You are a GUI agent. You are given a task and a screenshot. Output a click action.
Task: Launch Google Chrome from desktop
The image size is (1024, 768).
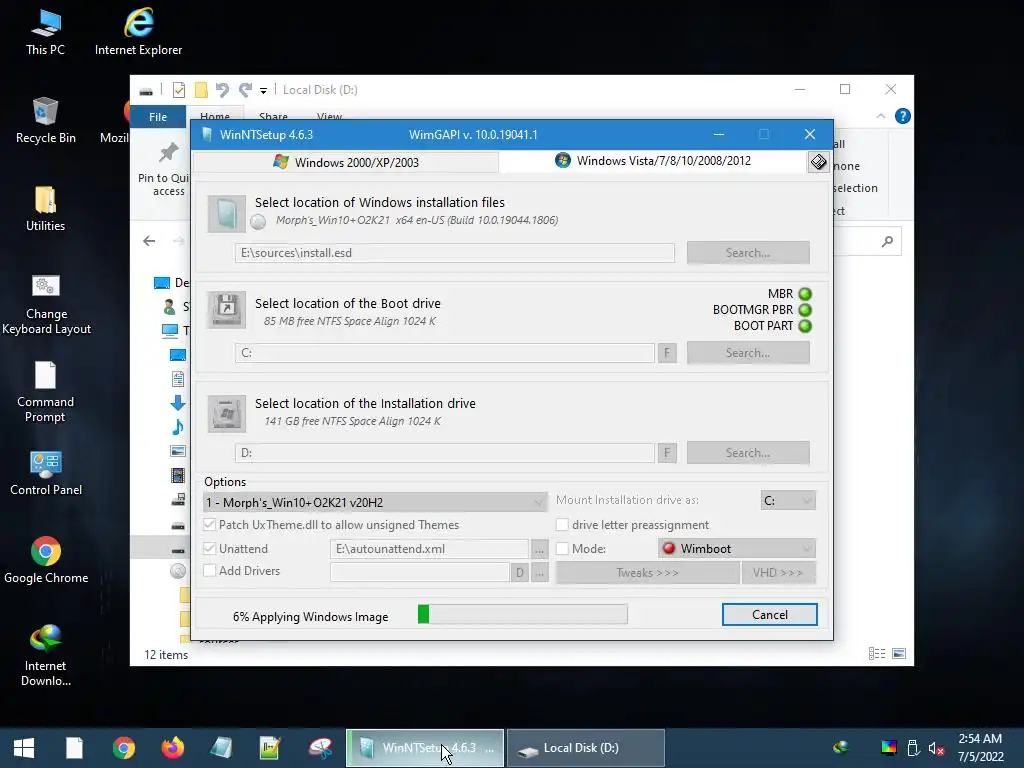click(x=46, y=560)
